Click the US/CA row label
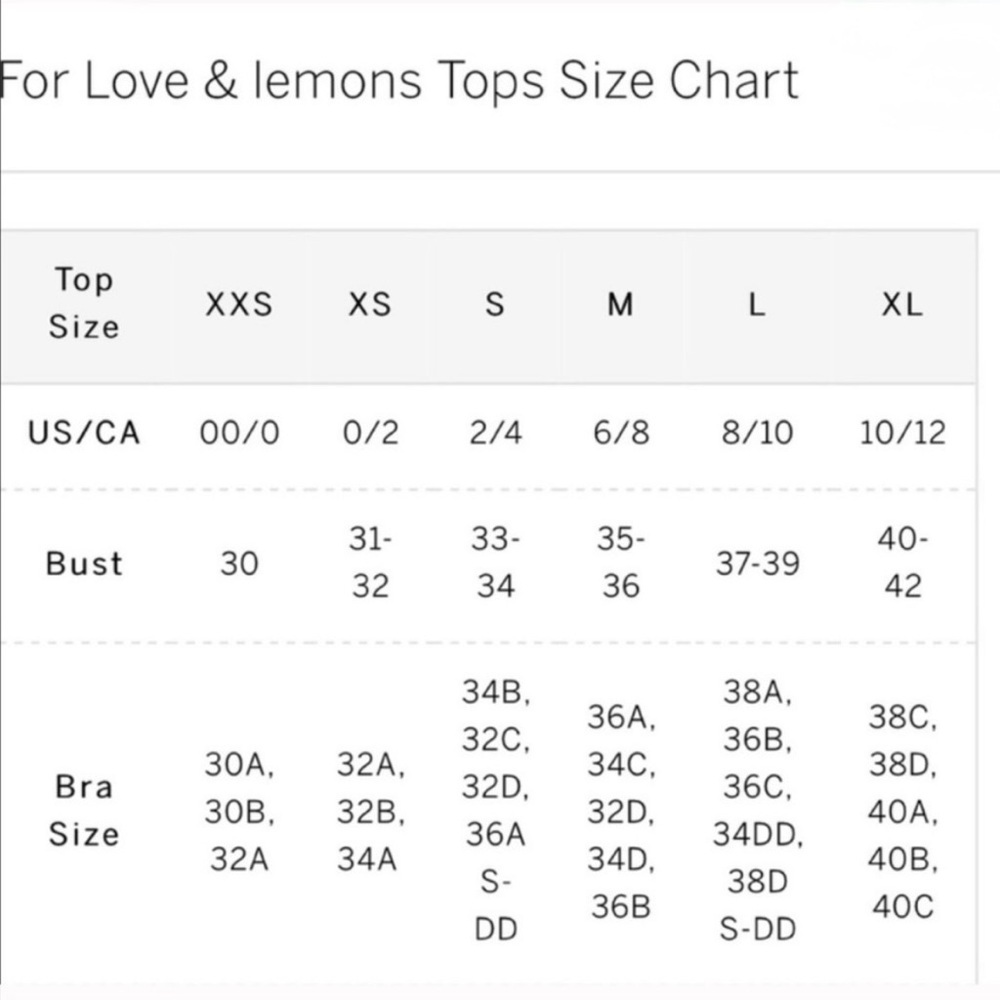The image size is (1000, 1000). pyautogui.click(x=84, y=433)
